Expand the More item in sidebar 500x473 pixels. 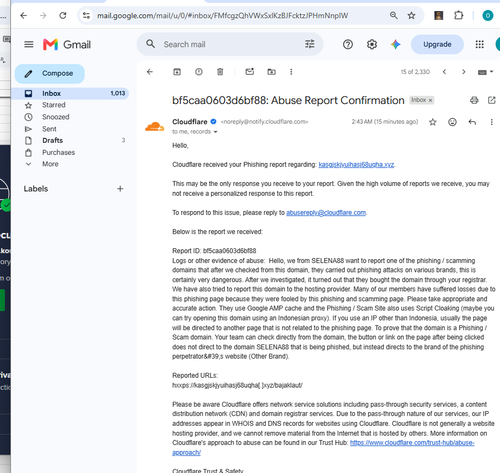(x=50, y=164)
